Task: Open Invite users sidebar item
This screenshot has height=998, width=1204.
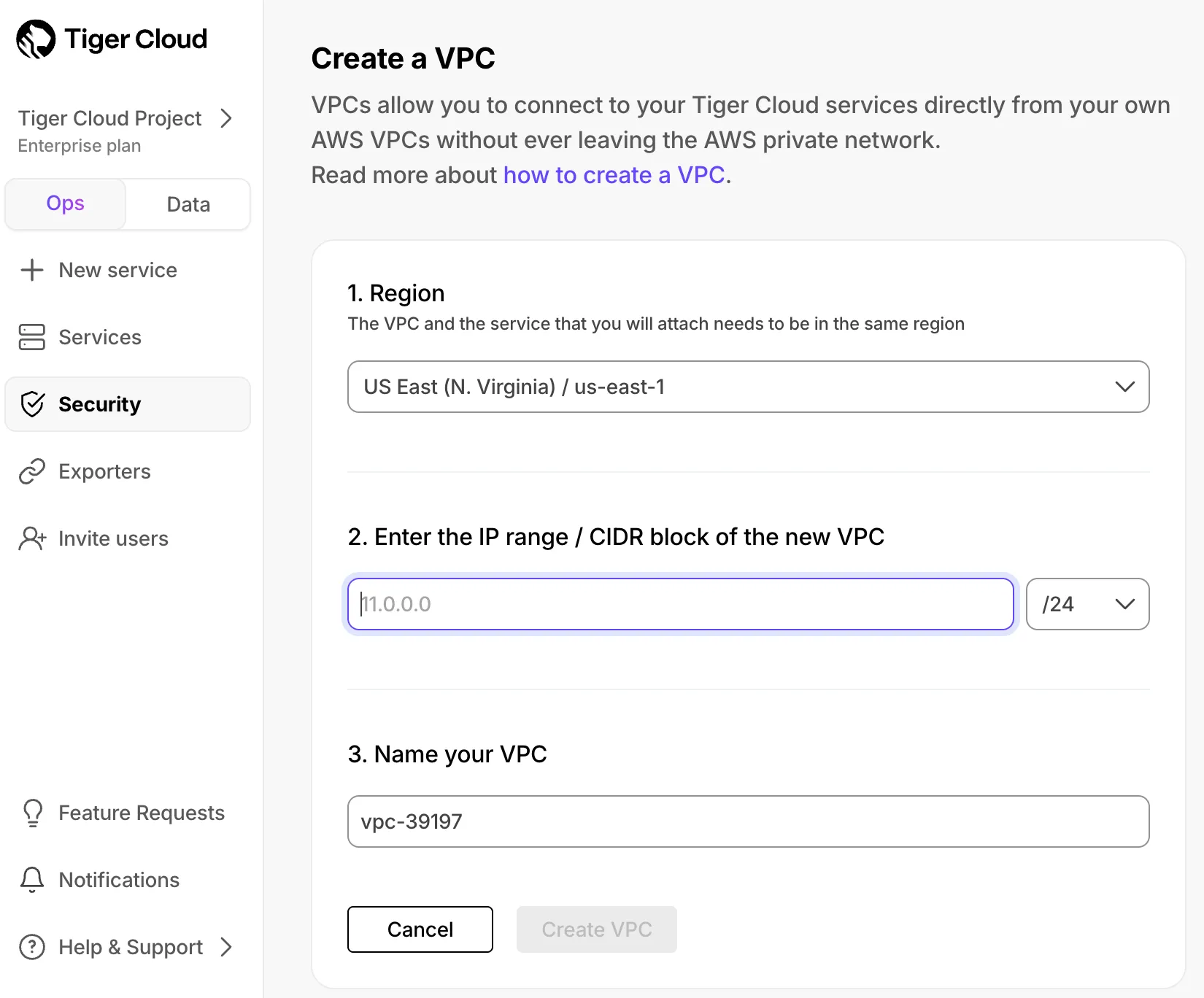Action: (128, 538)
